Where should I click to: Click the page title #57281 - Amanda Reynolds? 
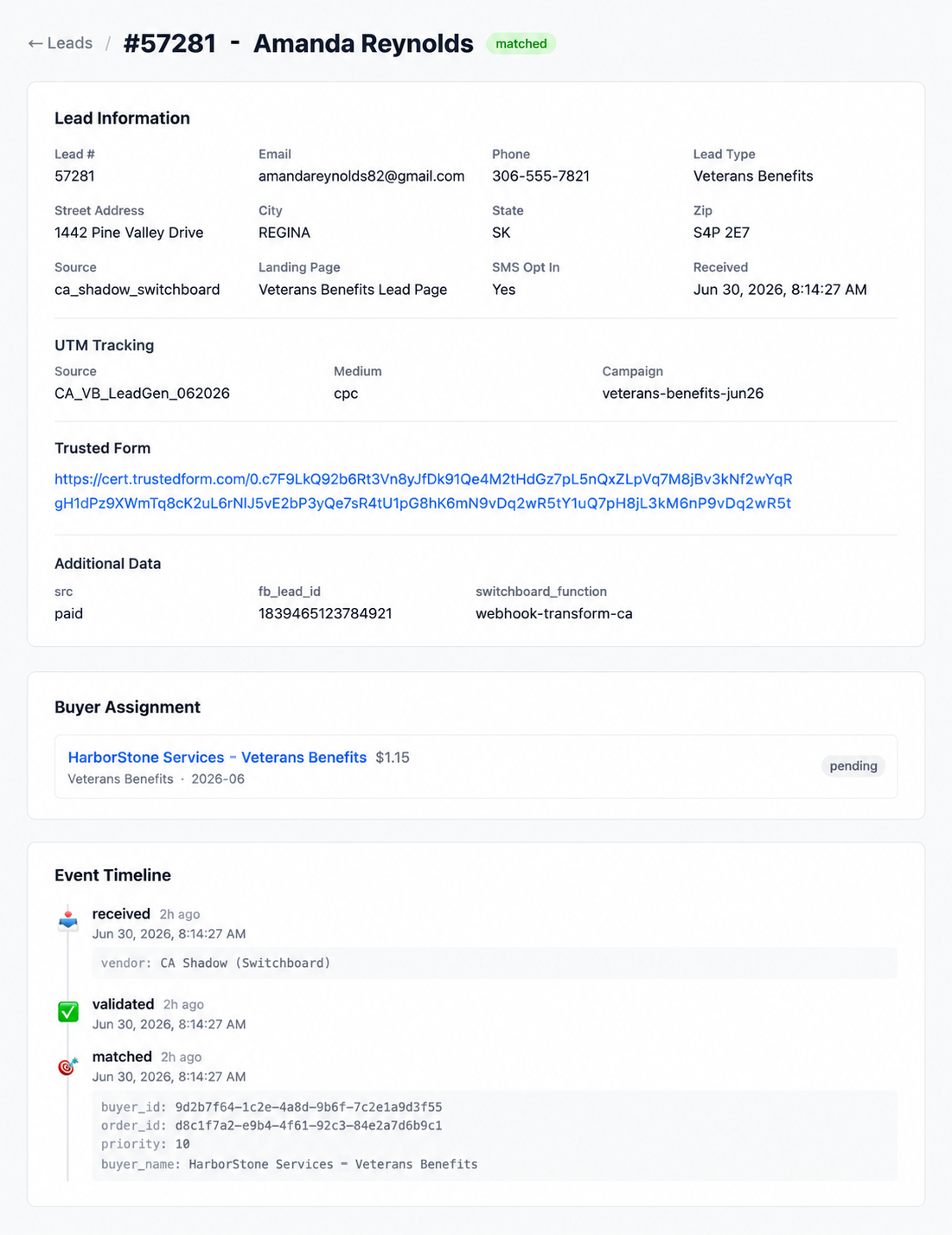[x=298, y=43]
